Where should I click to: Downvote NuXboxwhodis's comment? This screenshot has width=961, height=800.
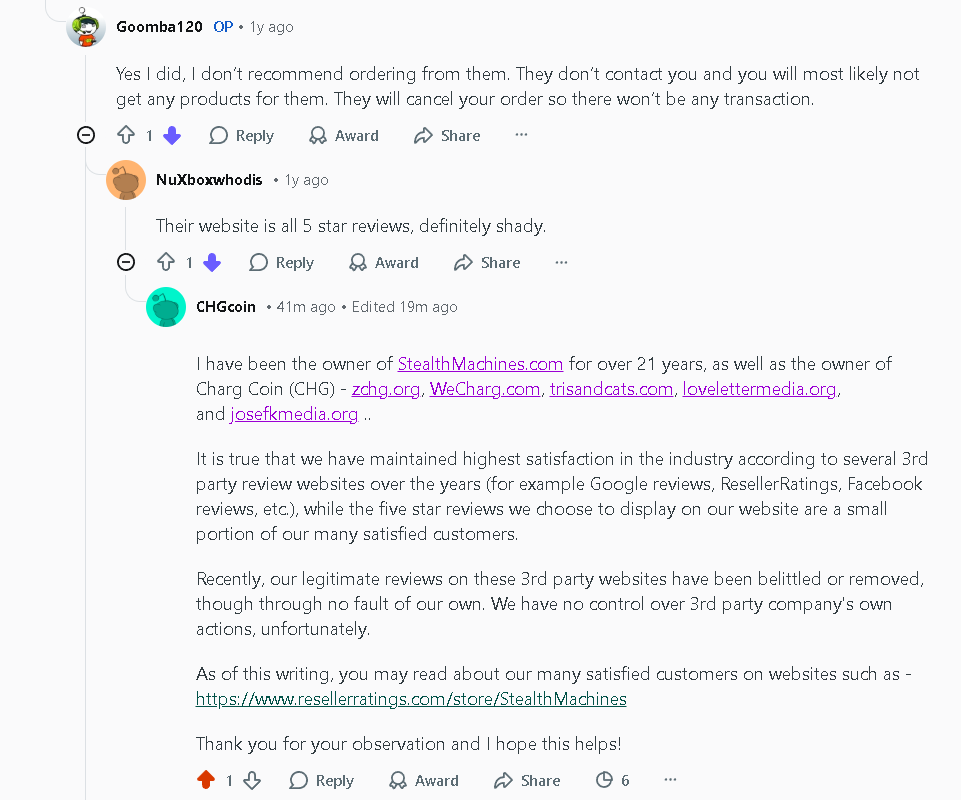(212, 263)
